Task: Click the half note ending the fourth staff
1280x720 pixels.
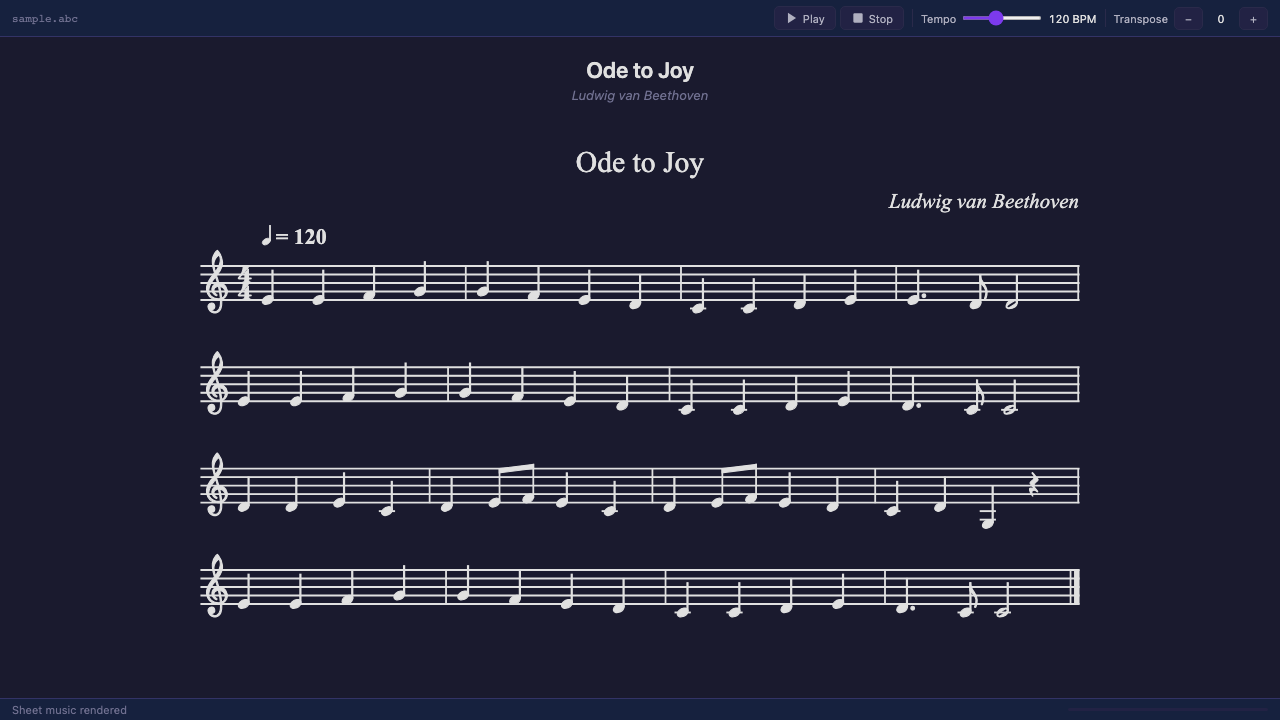Action: [x=1003, y=598]
